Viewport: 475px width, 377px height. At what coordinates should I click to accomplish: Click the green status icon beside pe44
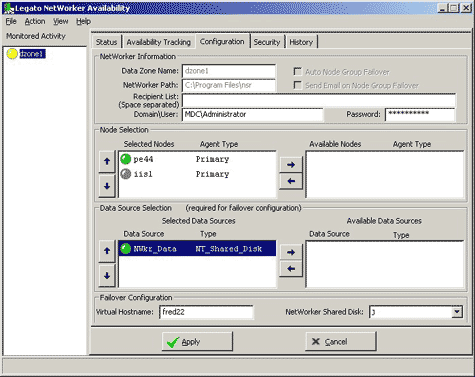point(126,159)
